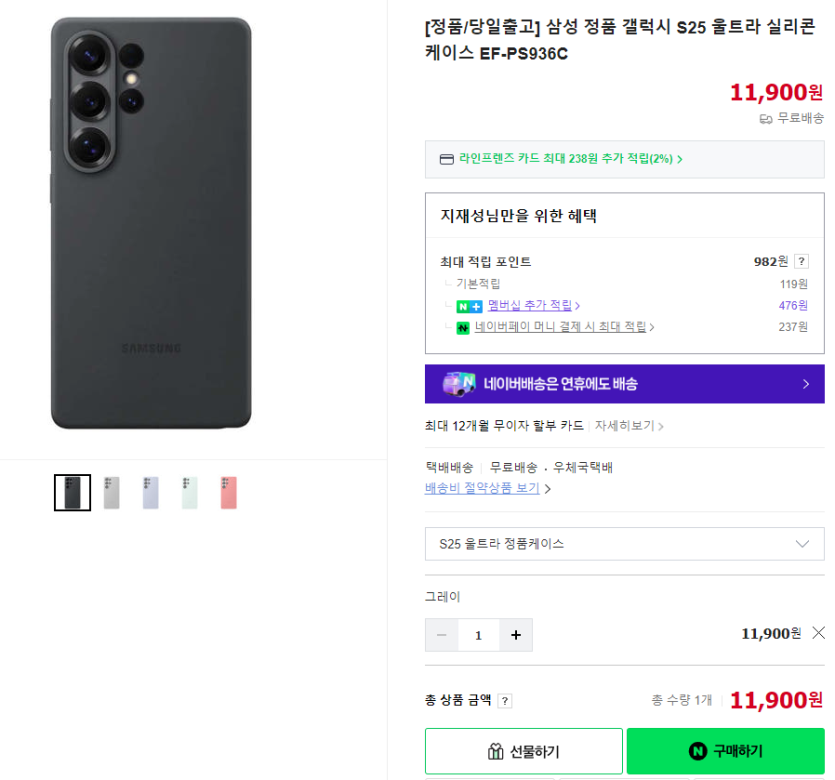Decrease quantity with the minus button

pyautogui.click(x=442, y=635)
